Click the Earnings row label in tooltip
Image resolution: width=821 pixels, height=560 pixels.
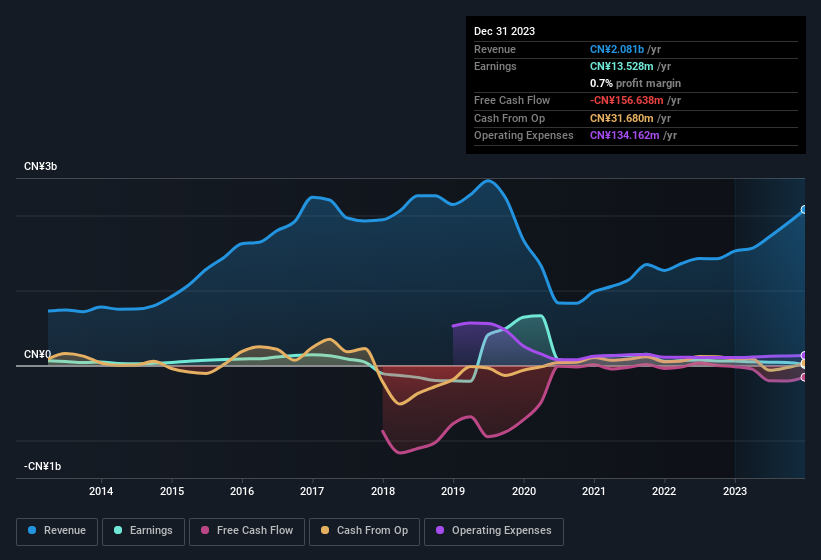(495, 66)
